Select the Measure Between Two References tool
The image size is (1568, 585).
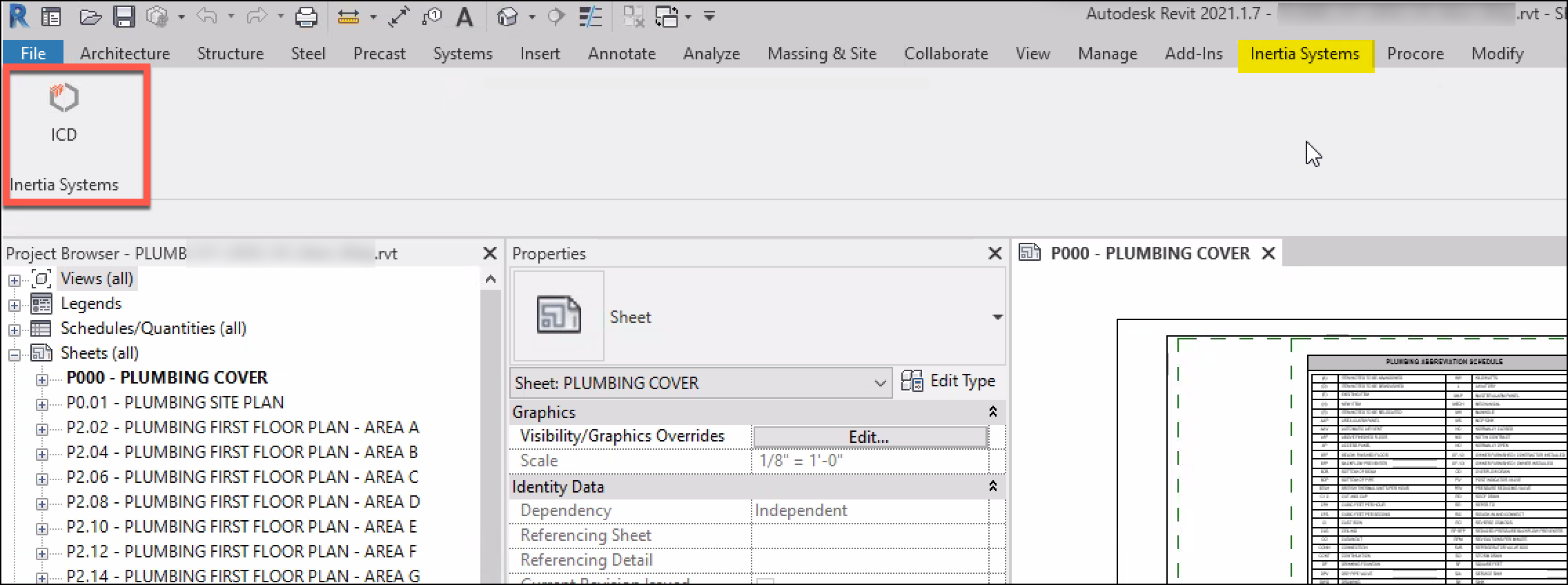(x=349, y=17)
